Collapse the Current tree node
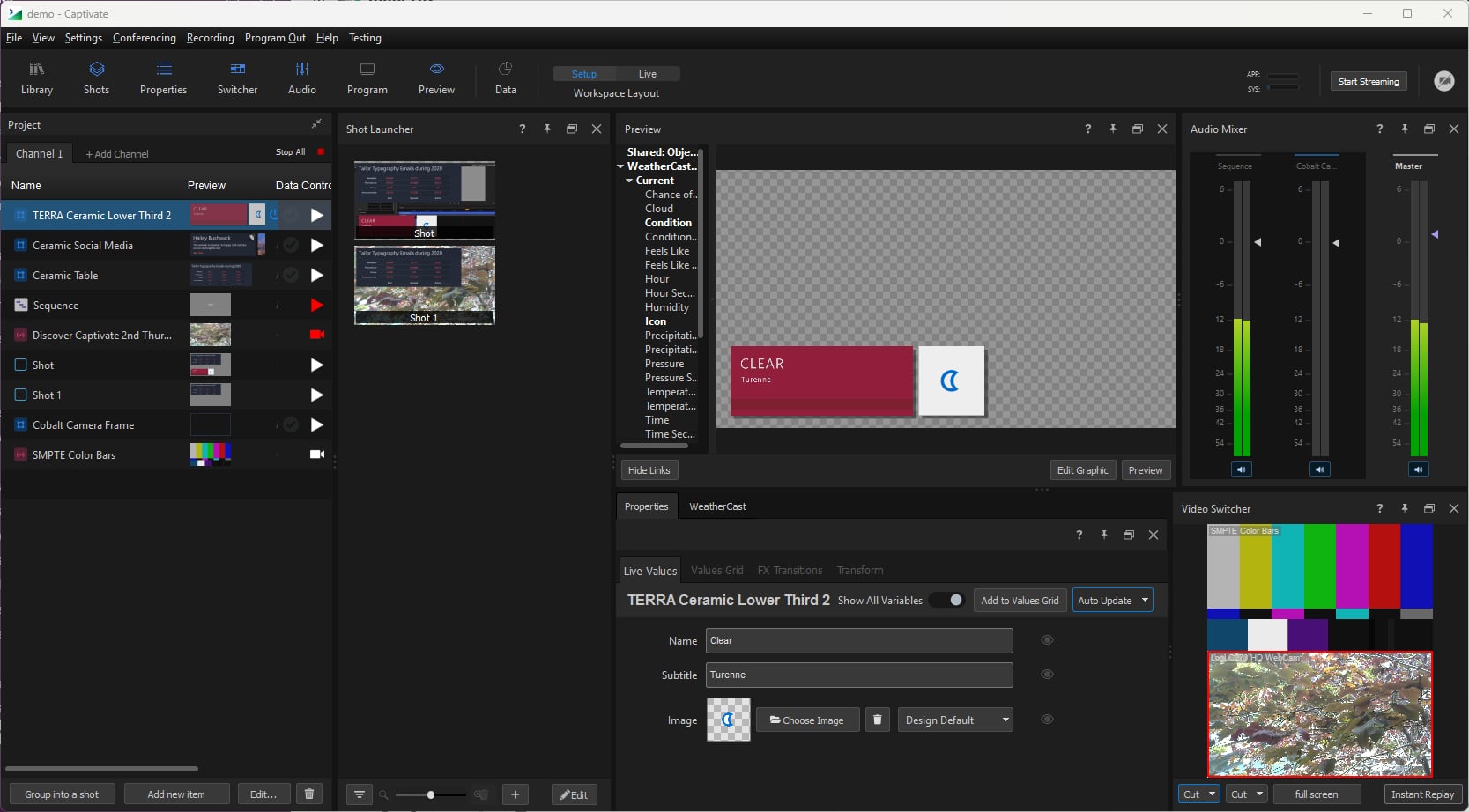 (629, 181)
